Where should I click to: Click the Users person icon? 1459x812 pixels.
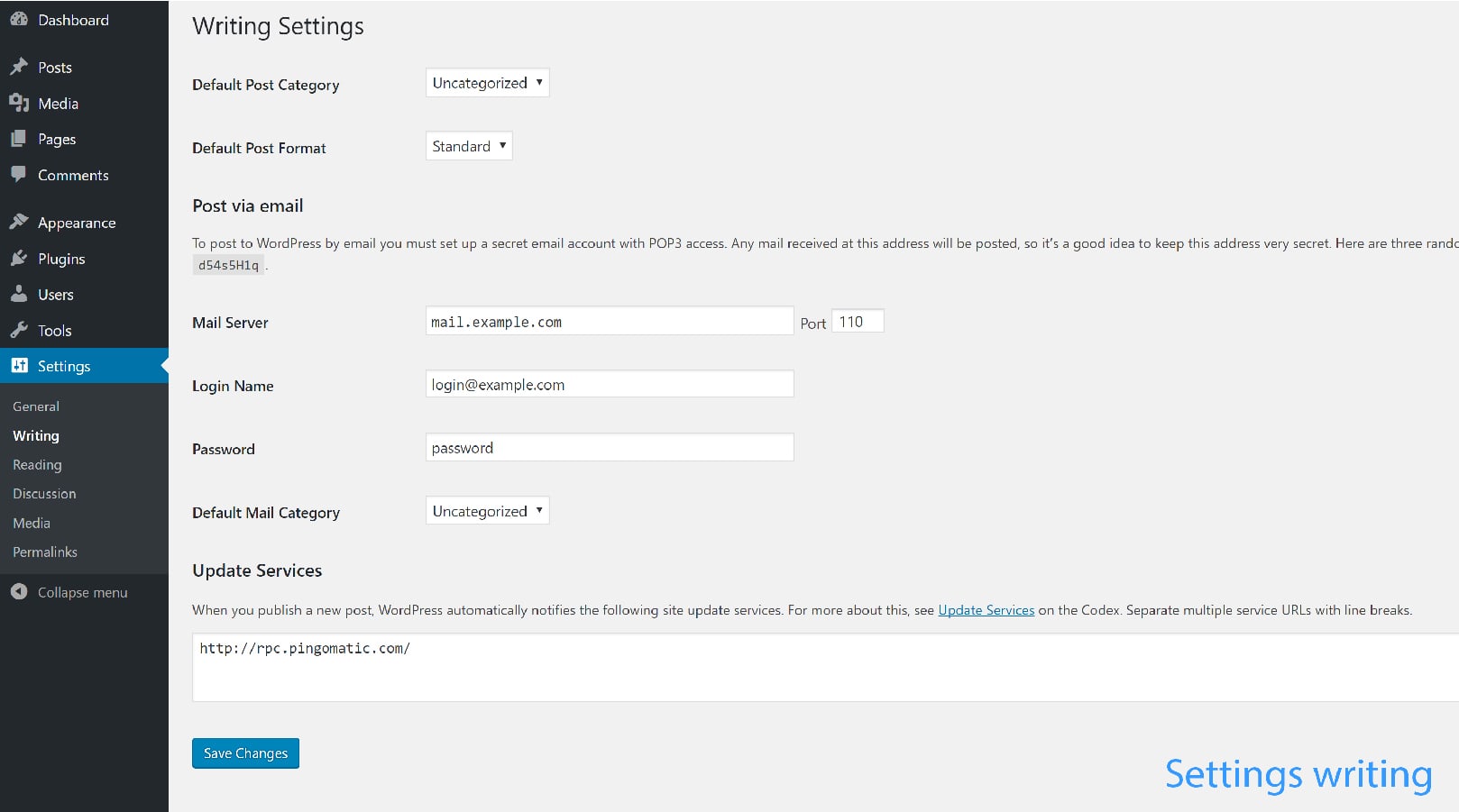click(19, 294)
